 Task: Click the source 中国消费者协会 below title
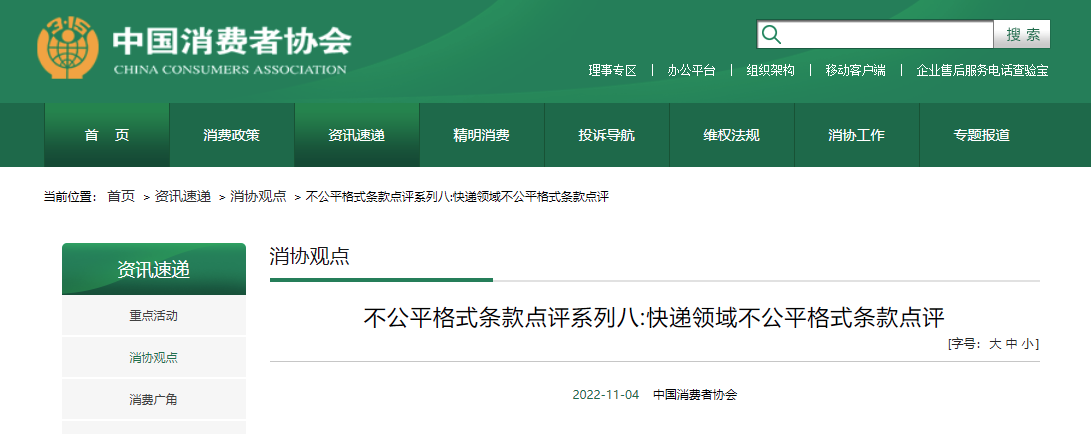(x=695, y=395)
